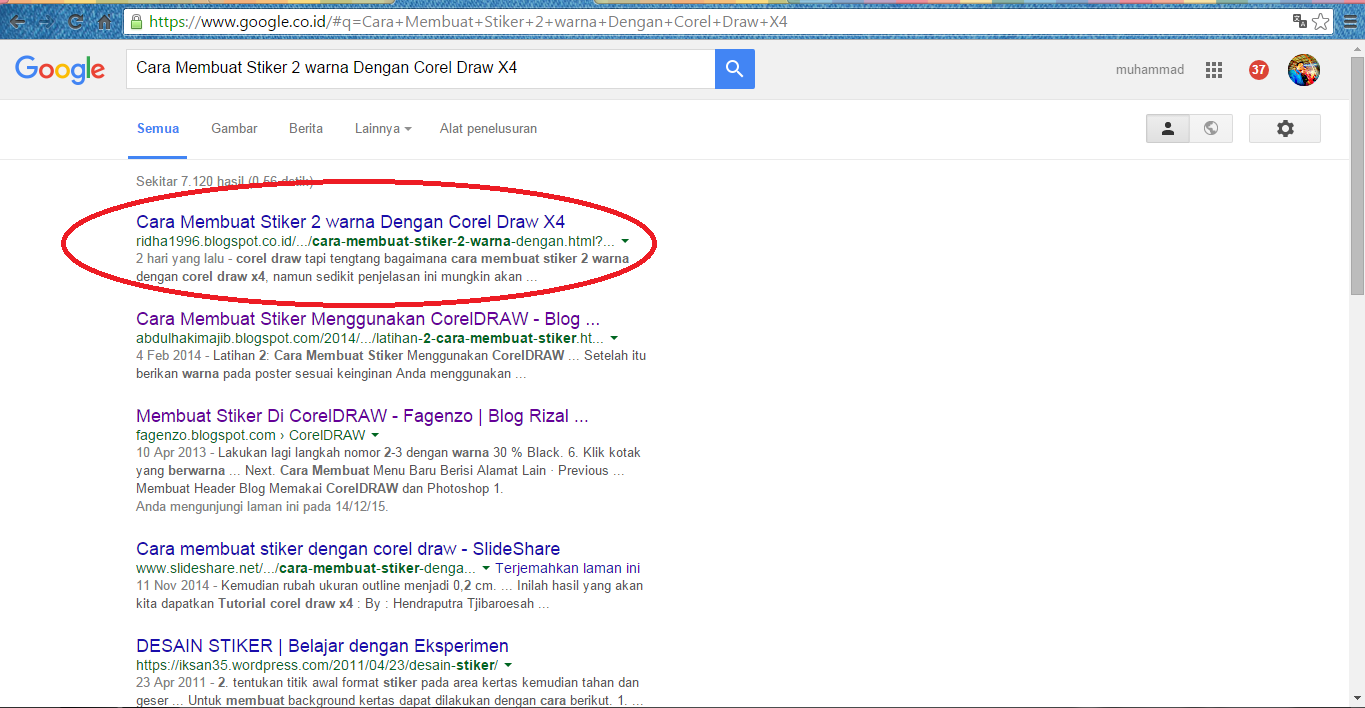This screenshot has width=1365, height=708.
Task: Open result Cara membuat stiker dengan corel draw - SlideShare
Action: pos(348,549)
